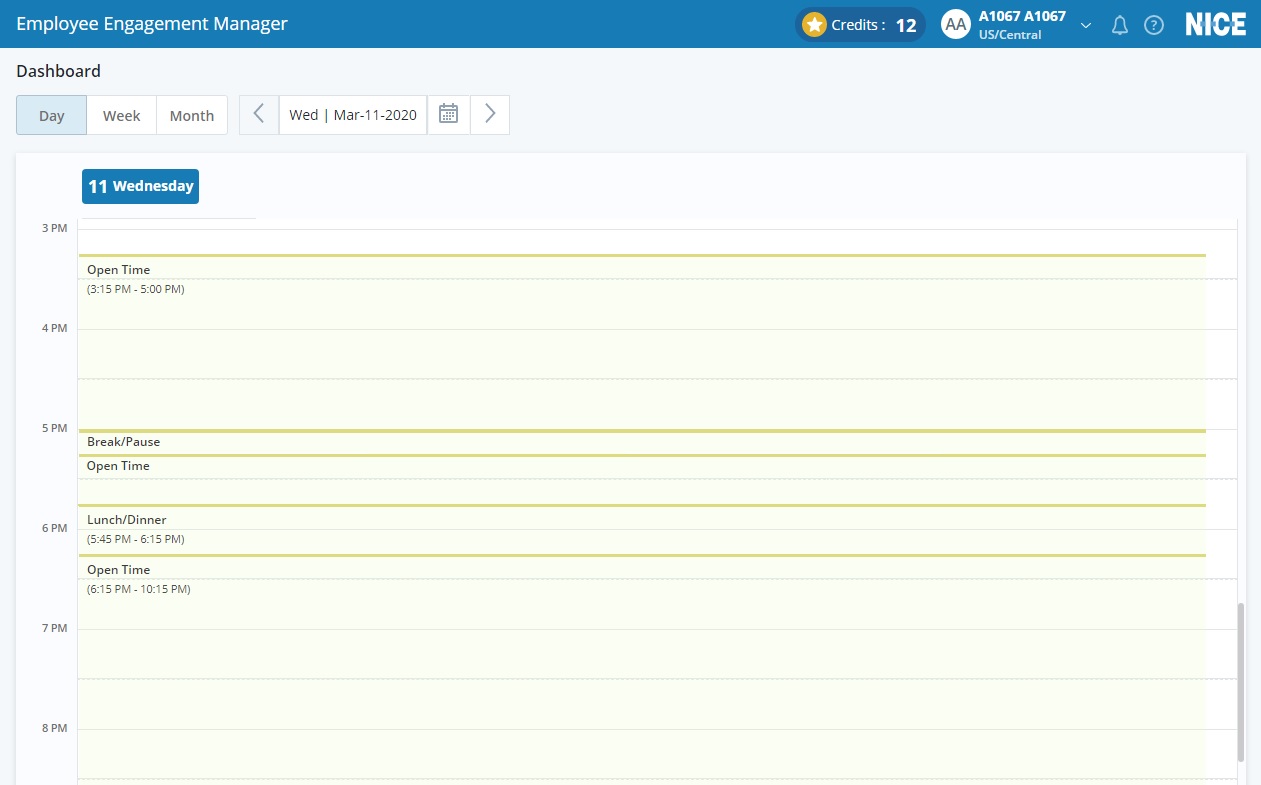Go to previous day arrow

259,114
